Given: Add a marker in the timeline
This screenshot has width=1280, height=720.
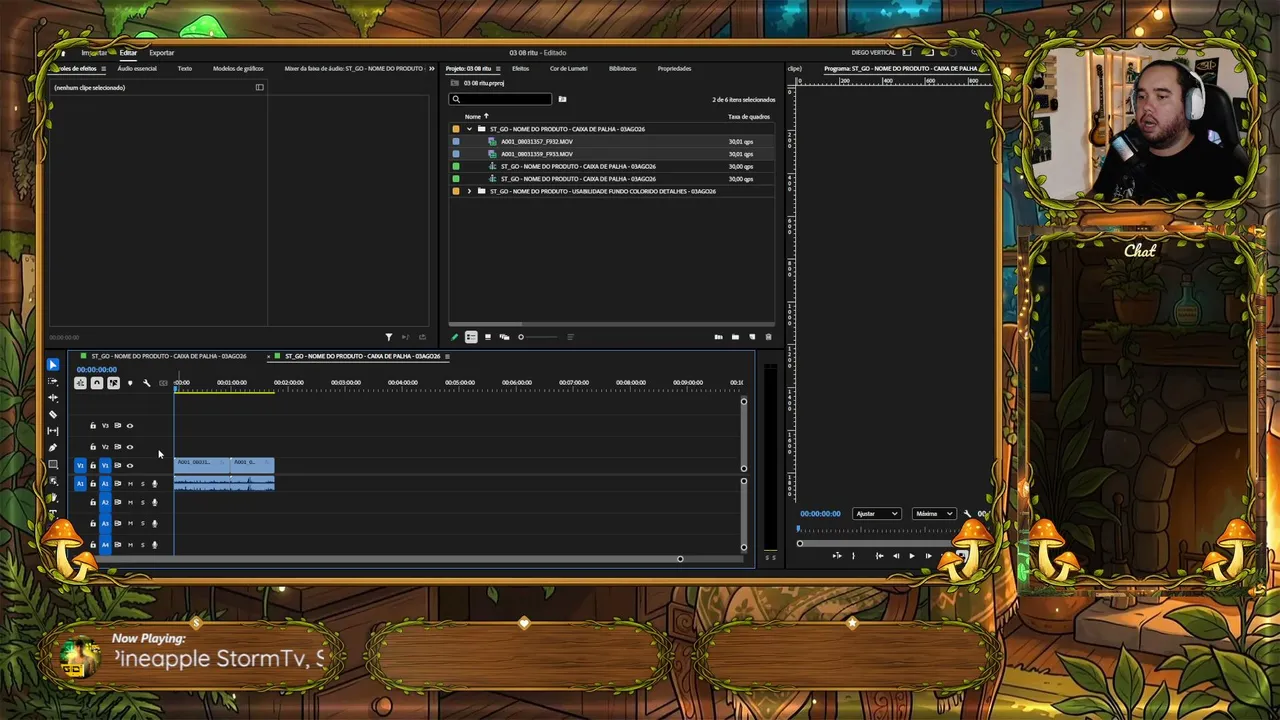Looking at the screenshot, I should click(x=129, y=383).
